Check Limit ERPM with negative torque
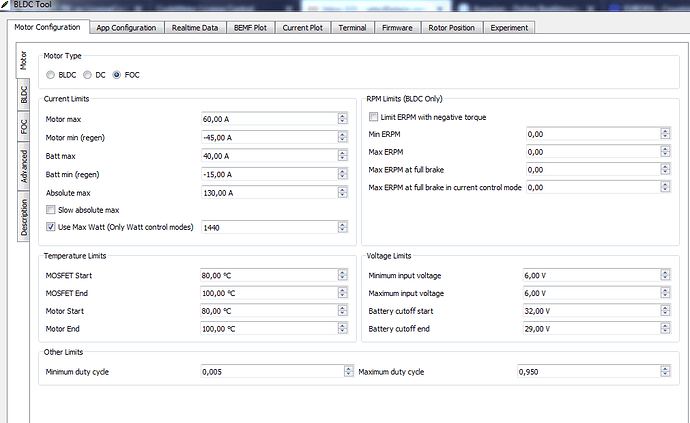The width and height of the screenshot is (690, 423). (x=374, y=117)
